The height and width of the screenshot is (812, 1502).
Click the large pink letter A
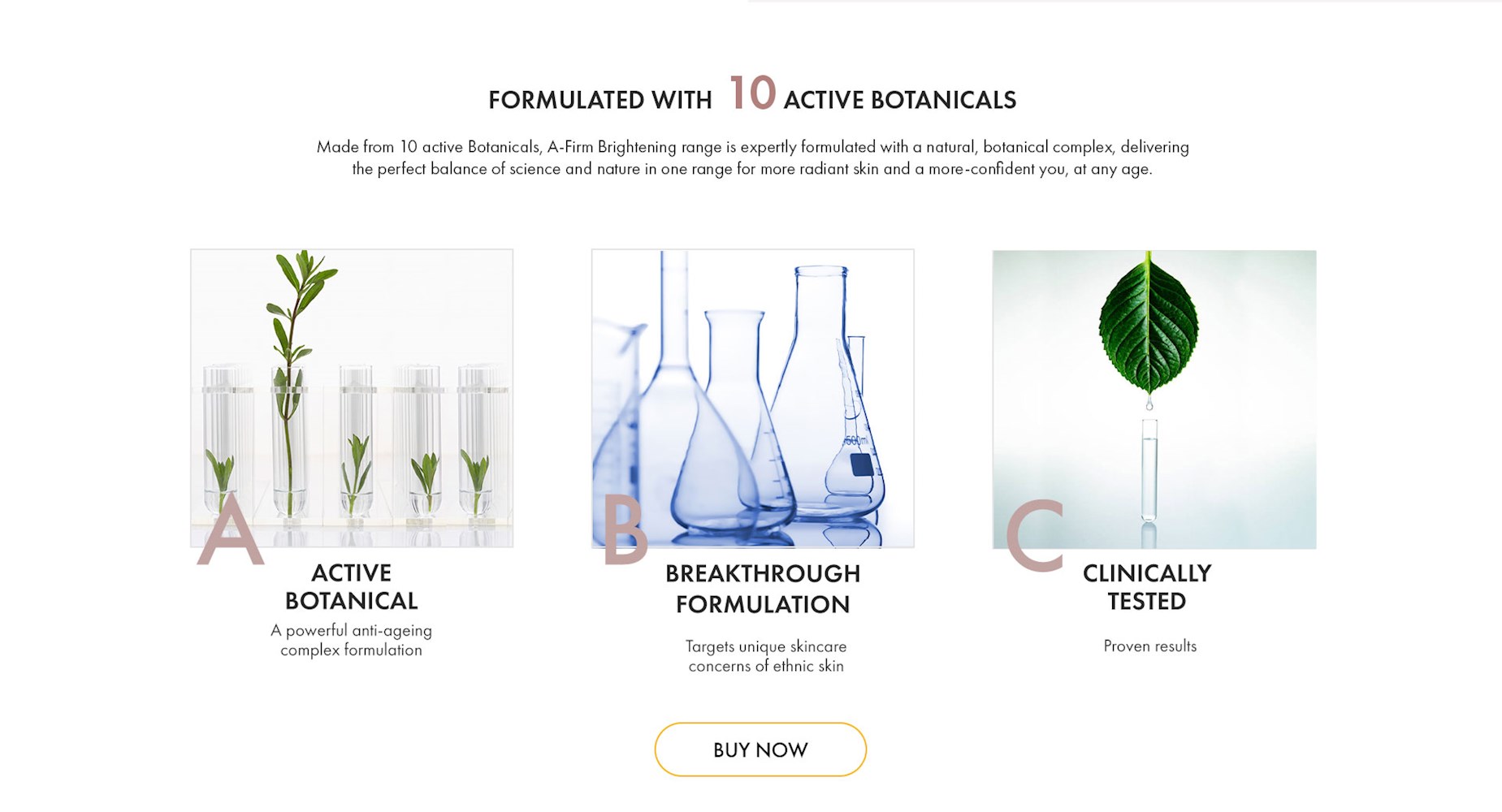point(231,529)
